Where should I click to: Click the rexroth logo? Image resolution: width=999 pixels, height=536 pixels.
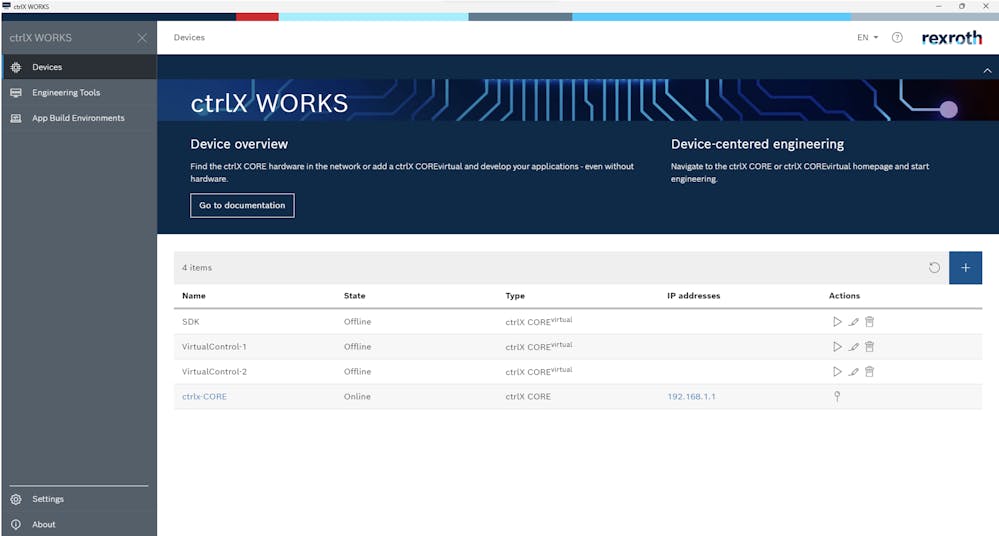click(952, 38)
